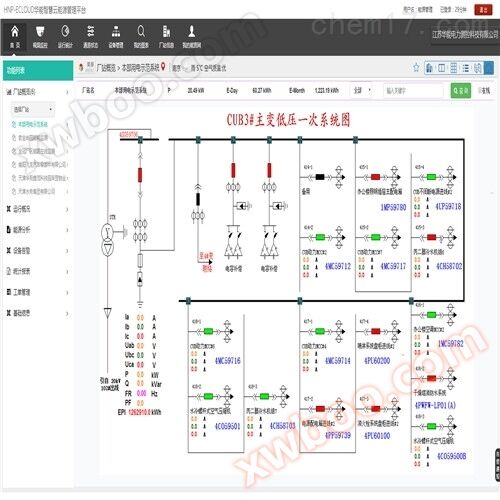Toggle the red breaker above 4PU60200 label
Screen dimensions: 500x500
[x=376, y=331]
